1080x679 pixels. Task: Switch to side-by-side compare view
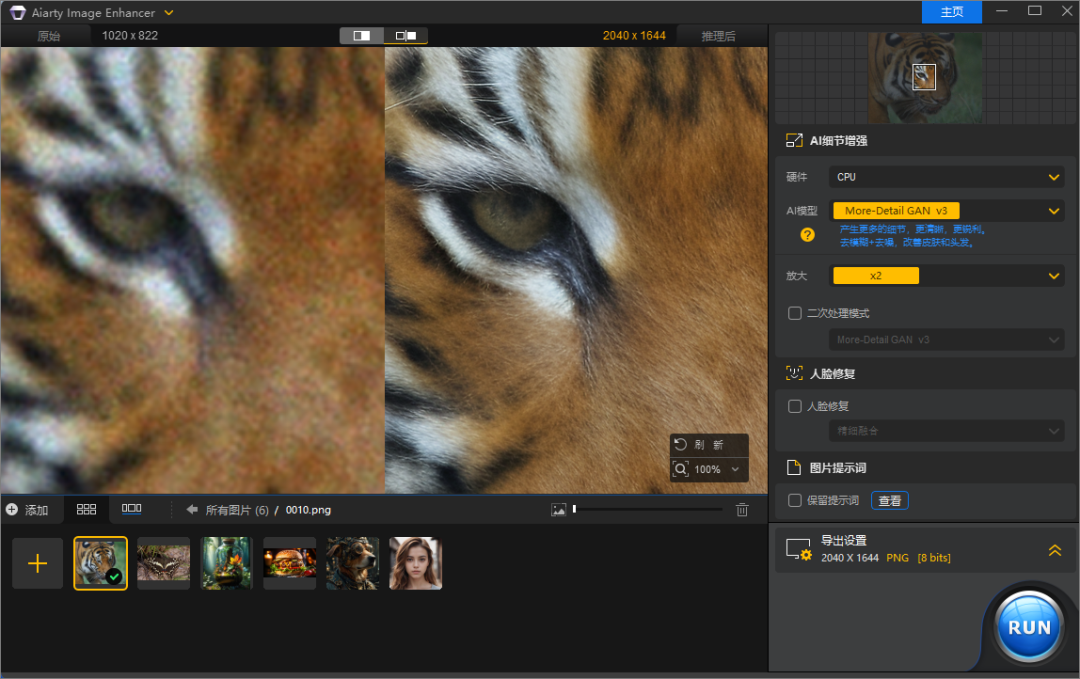click(406, 35)
